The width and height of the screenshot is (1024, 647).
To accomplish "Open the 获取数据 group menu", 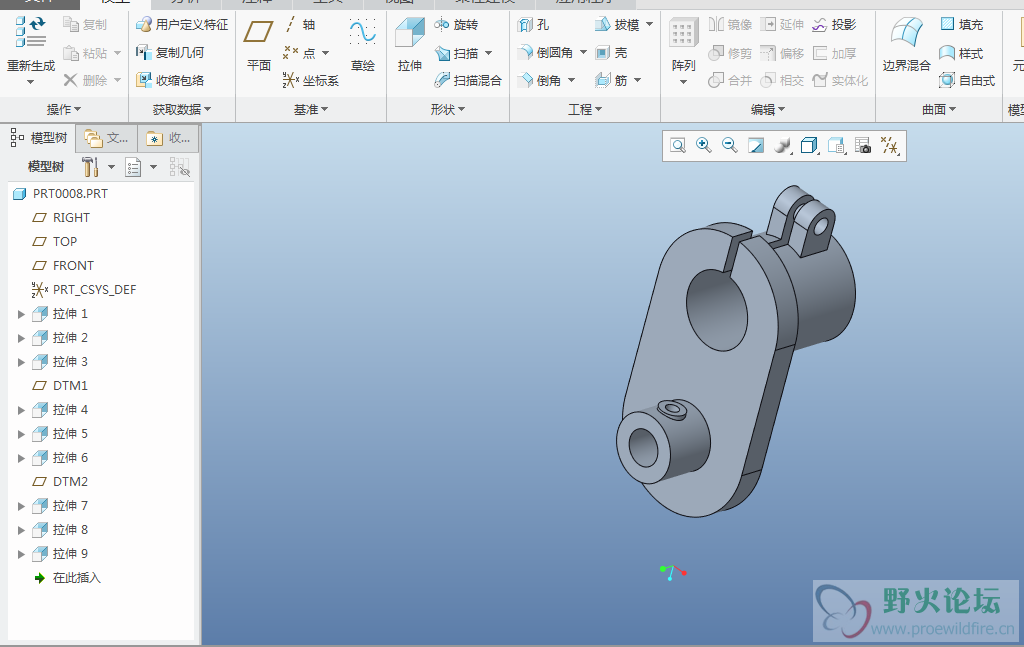I will coord(182,110).
